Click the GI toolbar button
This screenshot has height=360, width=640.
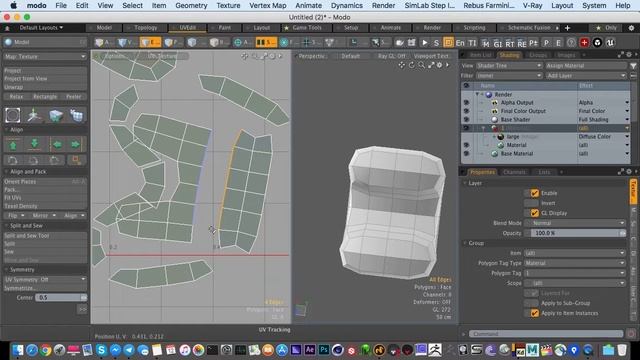tap(498, 43)
